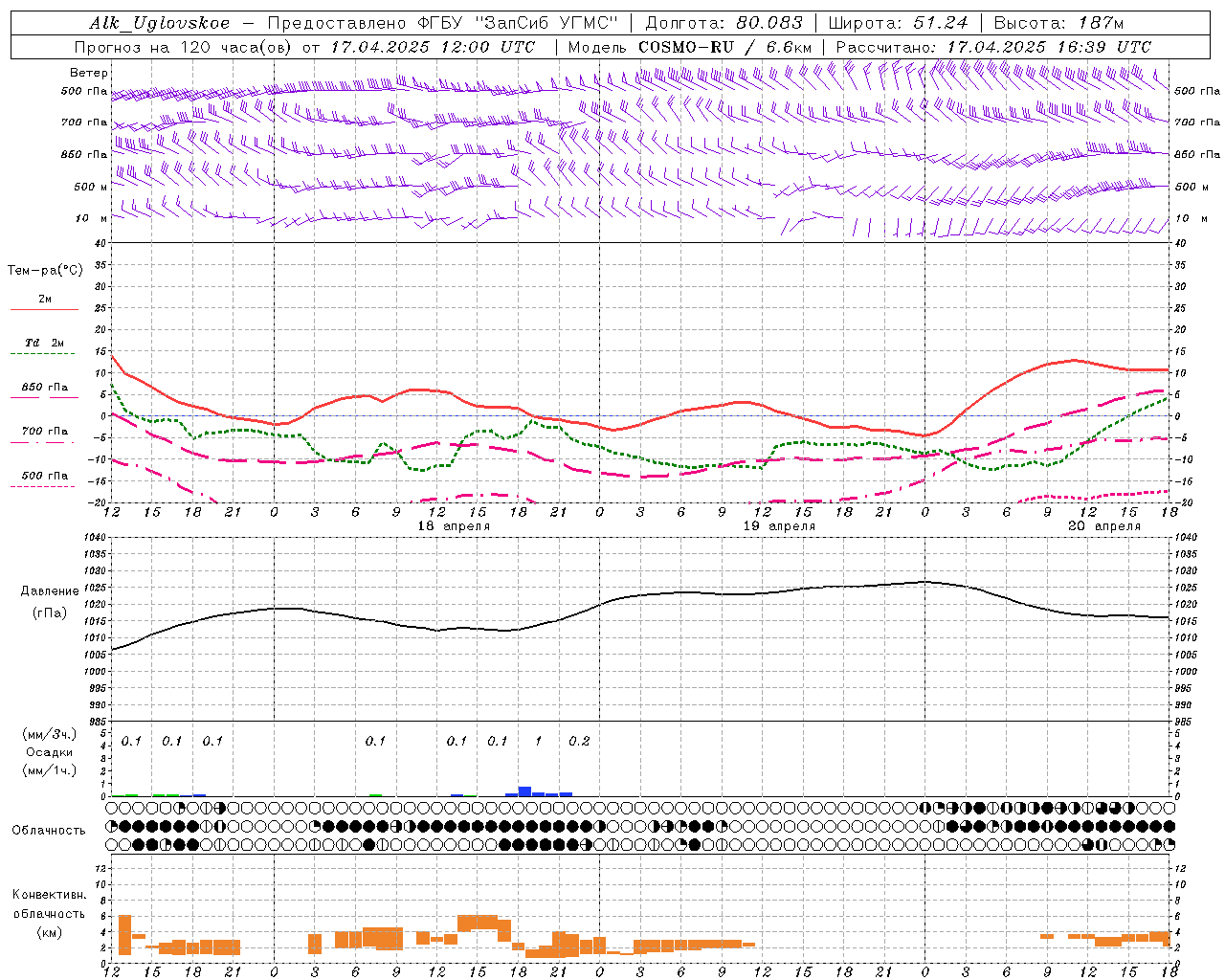The height and width of the screenshot is (980, 1225).
Task: Click "Прогноз на 120 часа(ов)" header text
Action: [185, 47]
